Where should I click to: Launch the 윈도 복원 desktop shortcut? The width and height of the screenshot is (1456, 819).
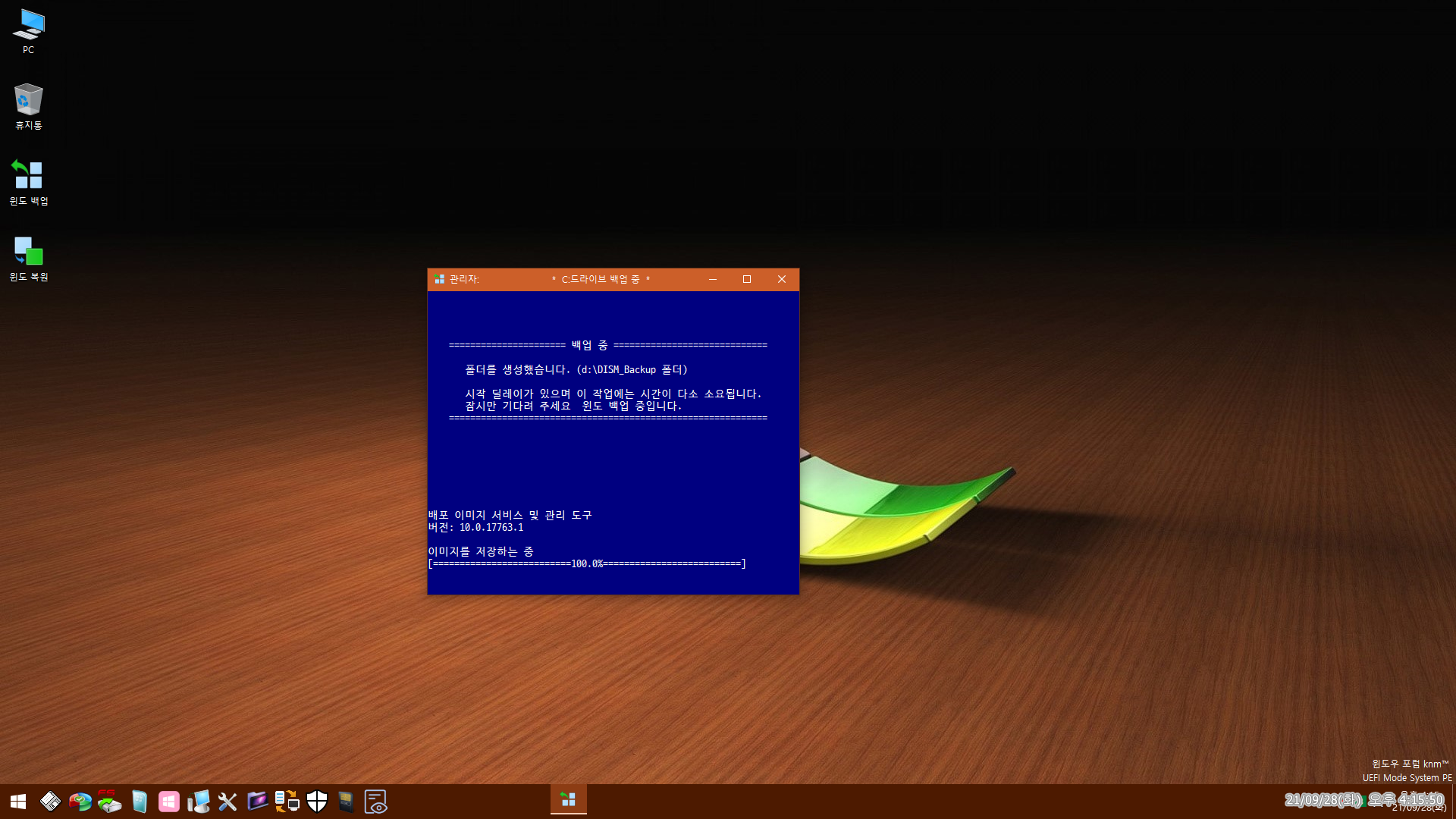(x=28, y=258)
